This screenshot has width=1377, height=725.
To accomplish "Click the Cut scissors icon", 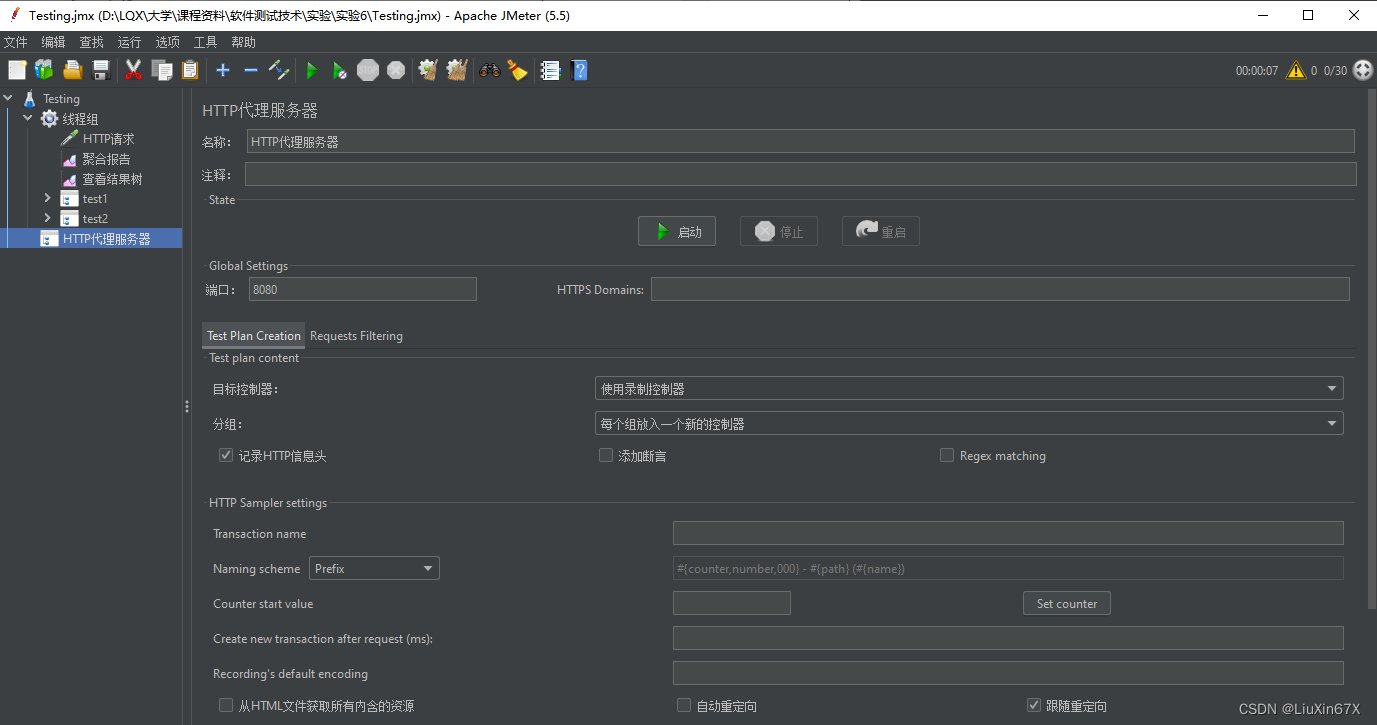I will click(x=133, y=70).
